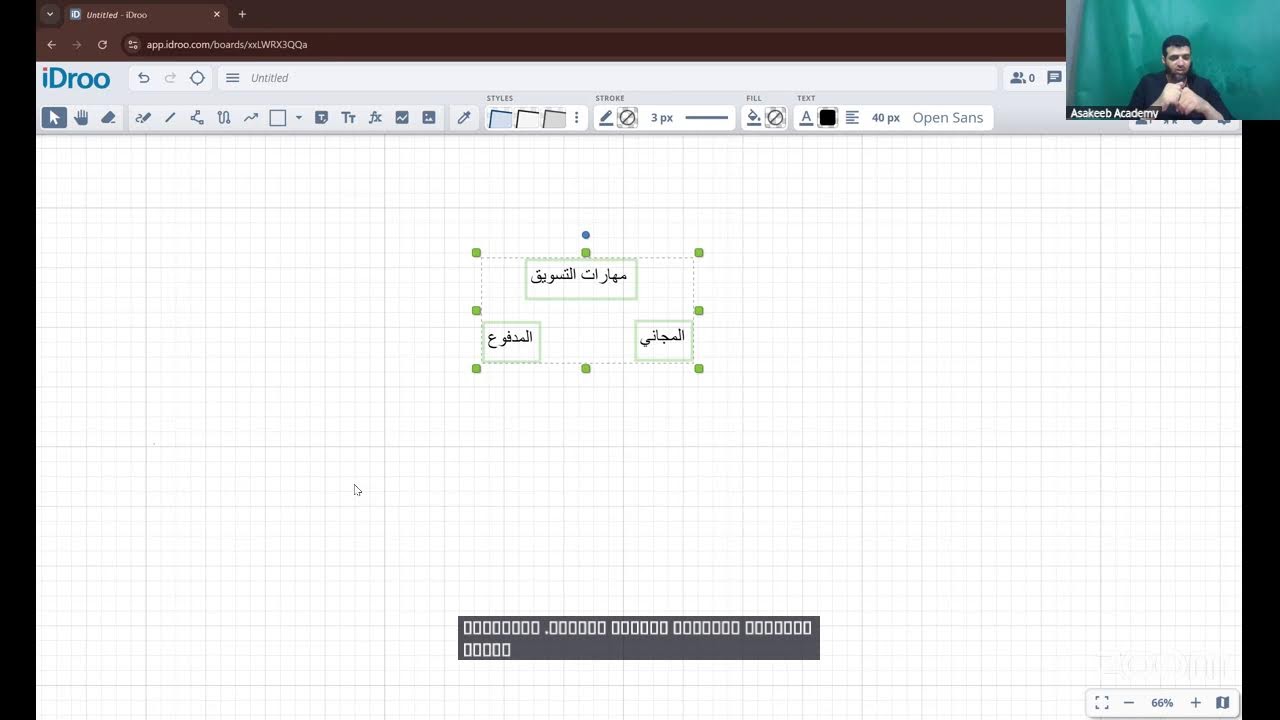Open the site information icon
Screen dimensions: 1280x720
[x=133, y=45]
